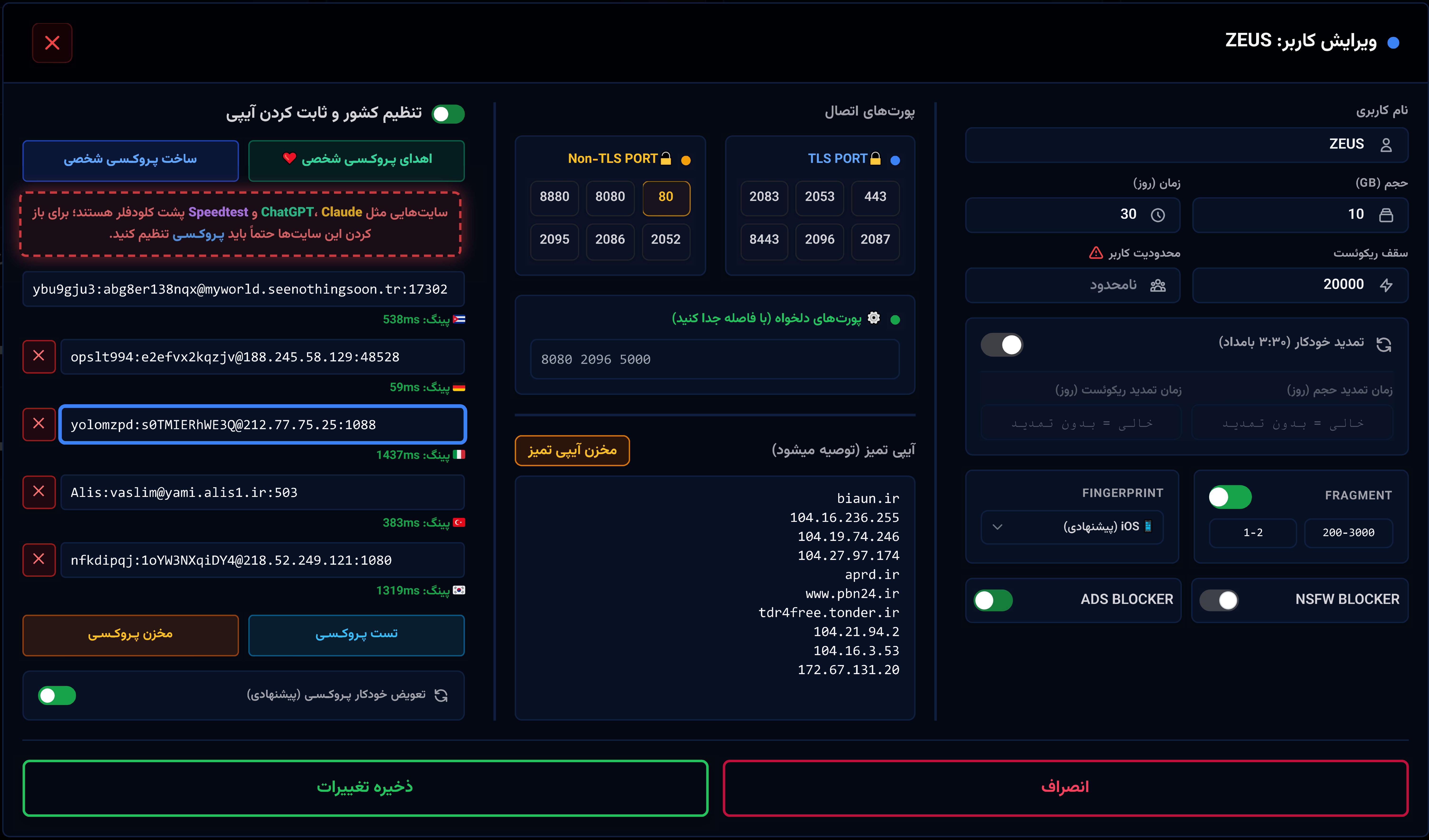The height and width of the screenshot is (840, 1429).
Task: Click the volume renewal days field
Action: point(1292,422)
